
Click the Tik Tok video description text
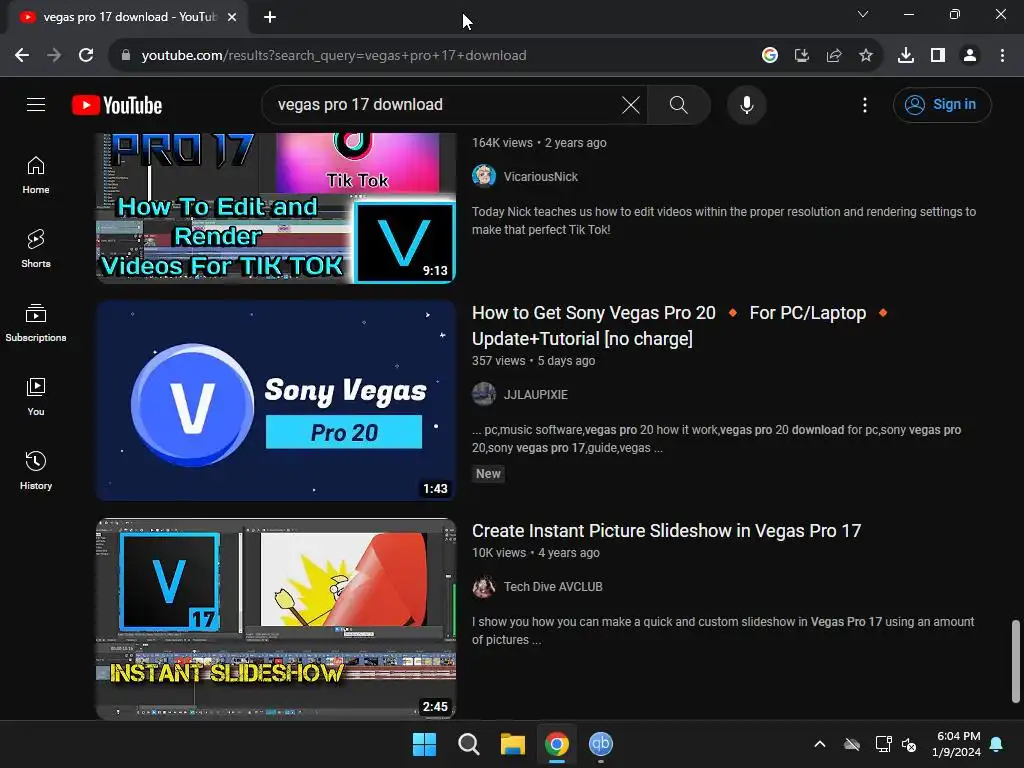pyautogui.click(x=724, y=221)
